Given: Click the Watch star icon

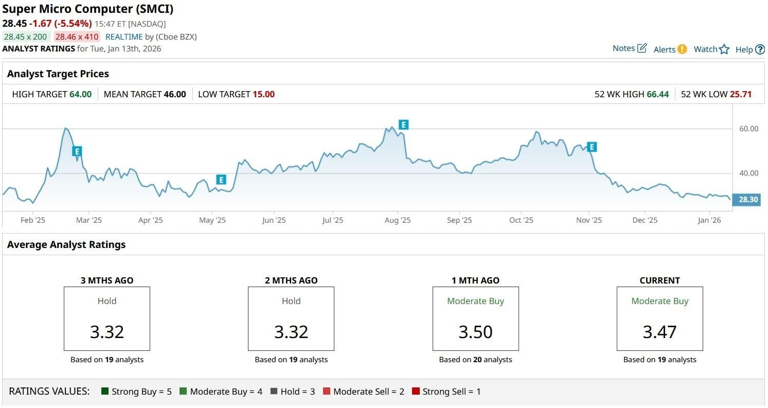Looking at the screenshot, I should pos(724,49).
